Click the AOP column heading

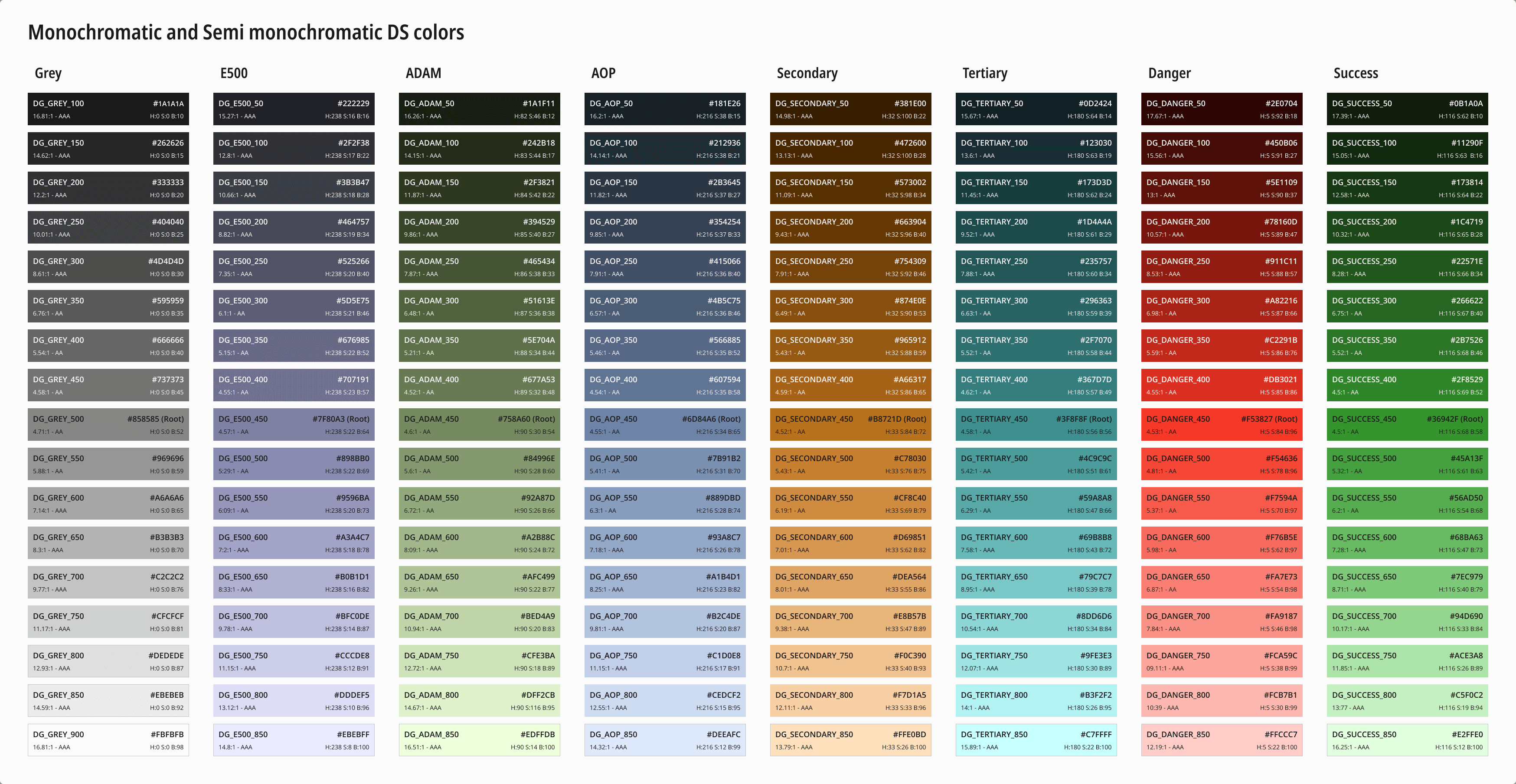603,74
